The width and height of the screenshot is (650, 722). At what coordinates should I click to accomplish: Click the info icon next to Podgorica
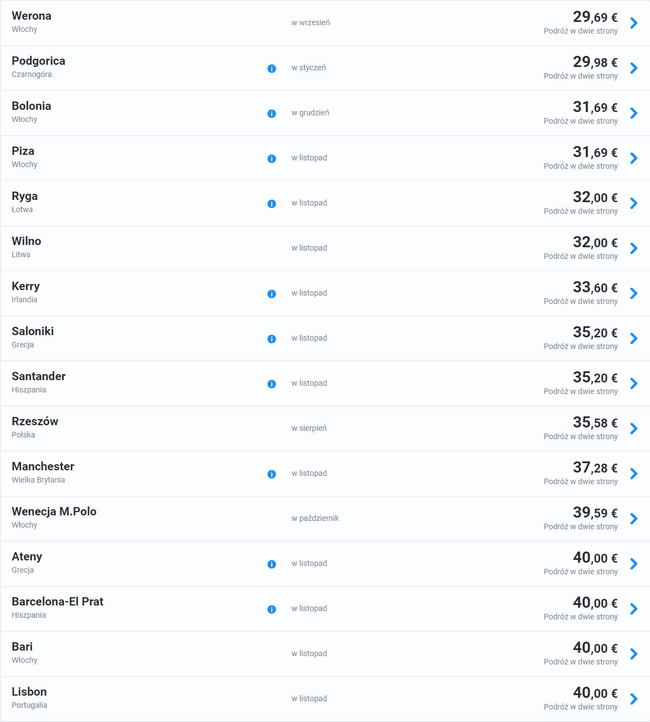pyautogui.click(x=271, y=68)
